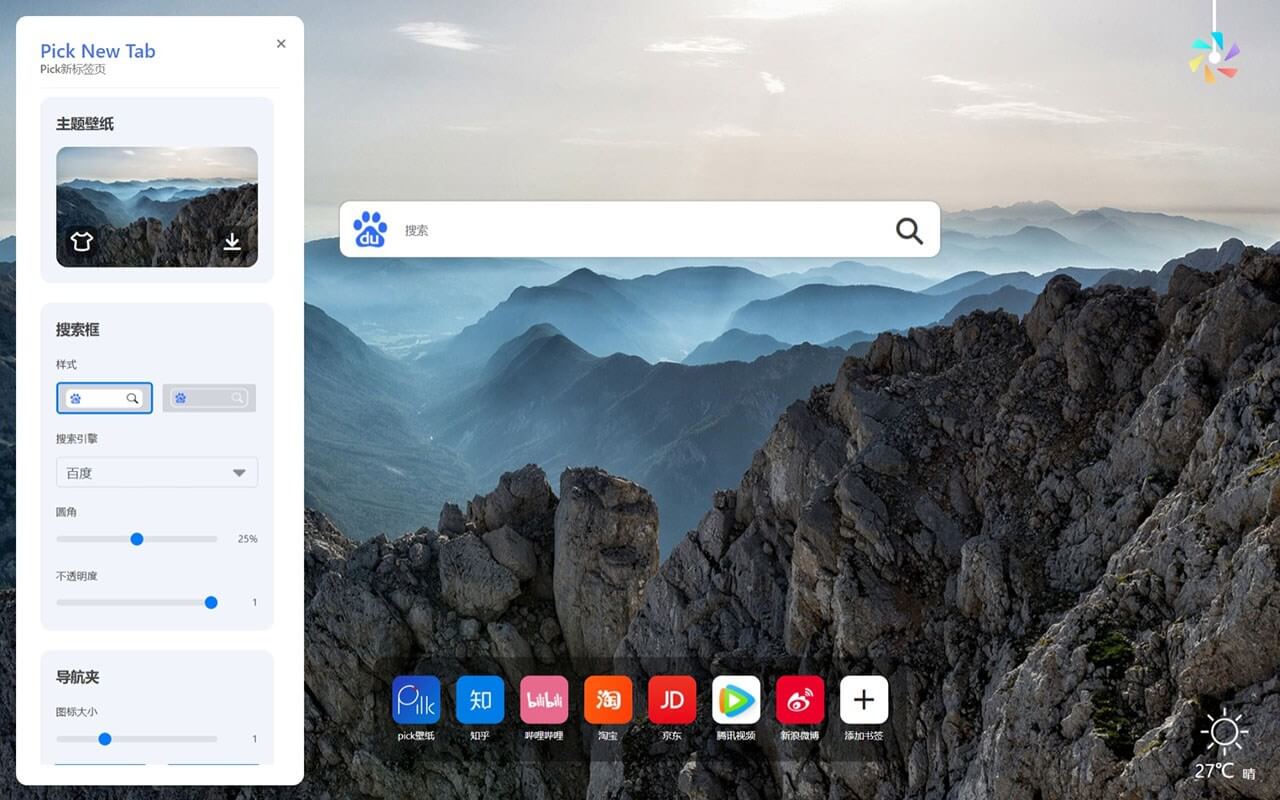This screenshot has height=800, width=1280.
Task: Type in the 搜索 input field
Action: [x=640, y=230]
